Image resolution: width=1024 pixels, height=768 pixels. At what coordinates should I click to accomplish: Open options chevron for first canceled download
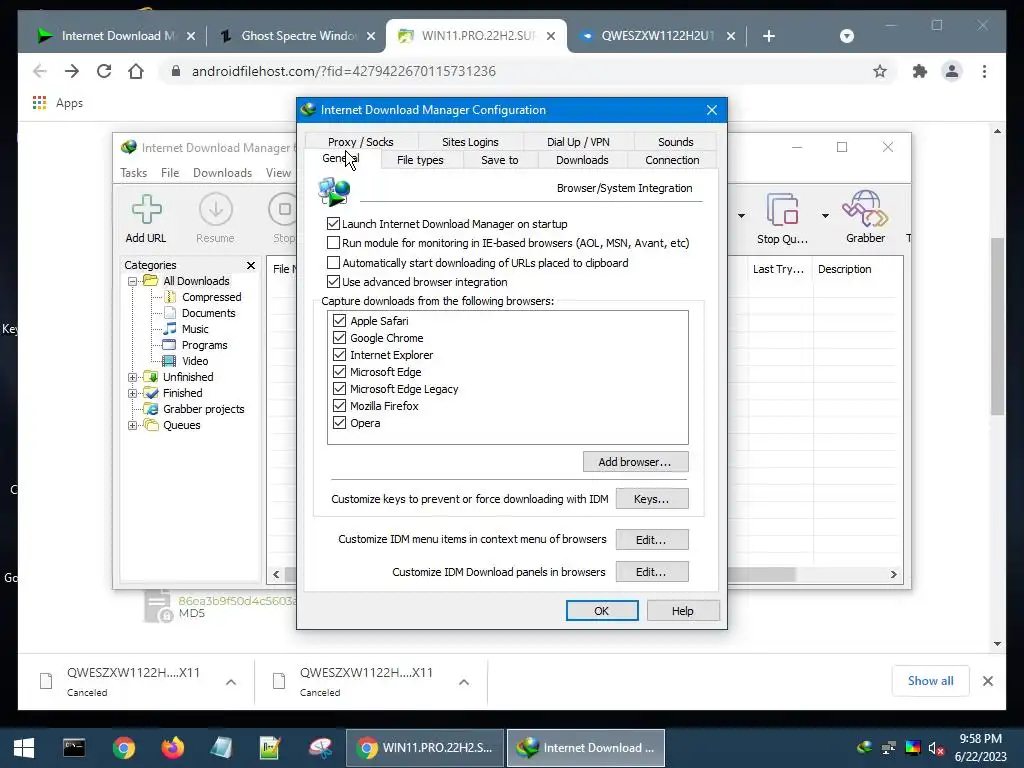point(231,682)
